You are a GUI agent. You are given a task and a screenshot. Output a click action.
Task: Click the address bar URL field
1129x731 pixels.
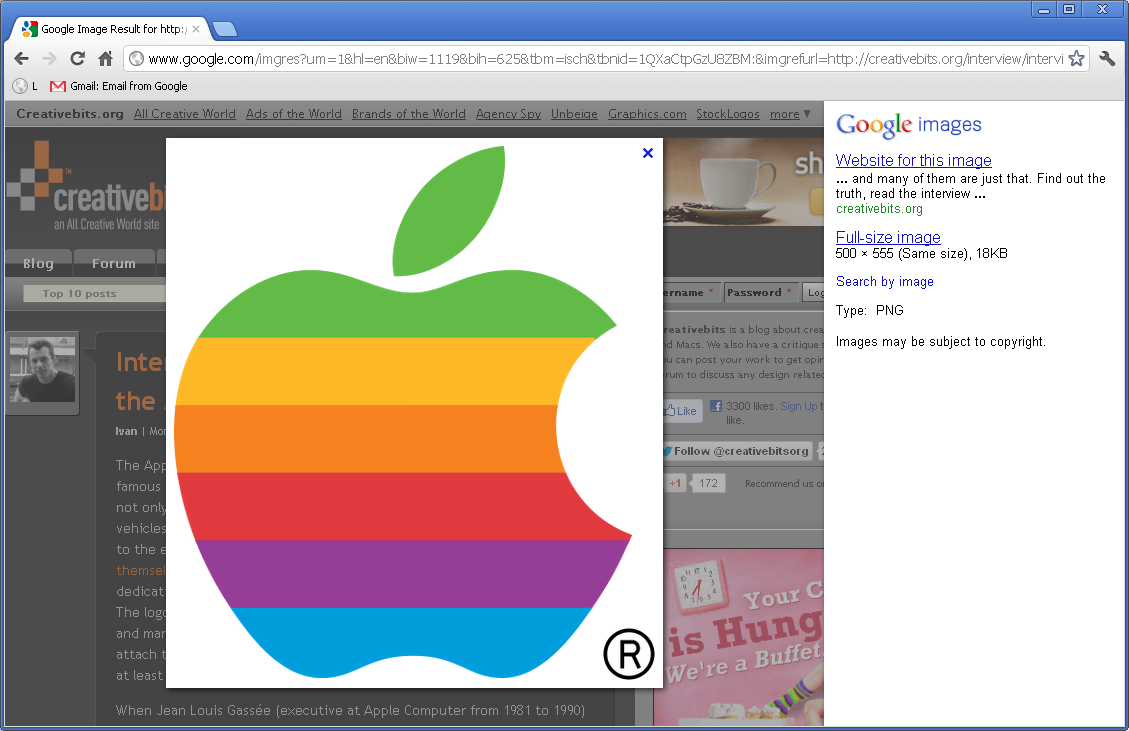(605, 59)
